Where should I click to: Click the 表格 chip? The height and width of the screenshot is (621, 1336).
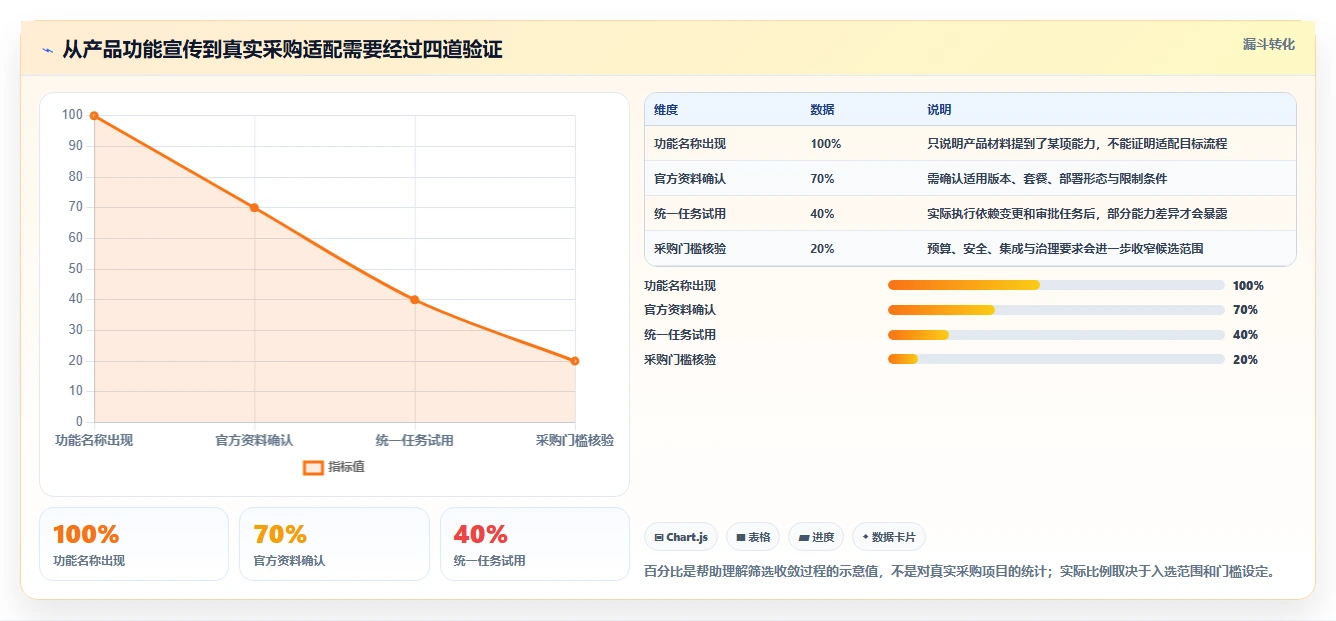(753, 537)
